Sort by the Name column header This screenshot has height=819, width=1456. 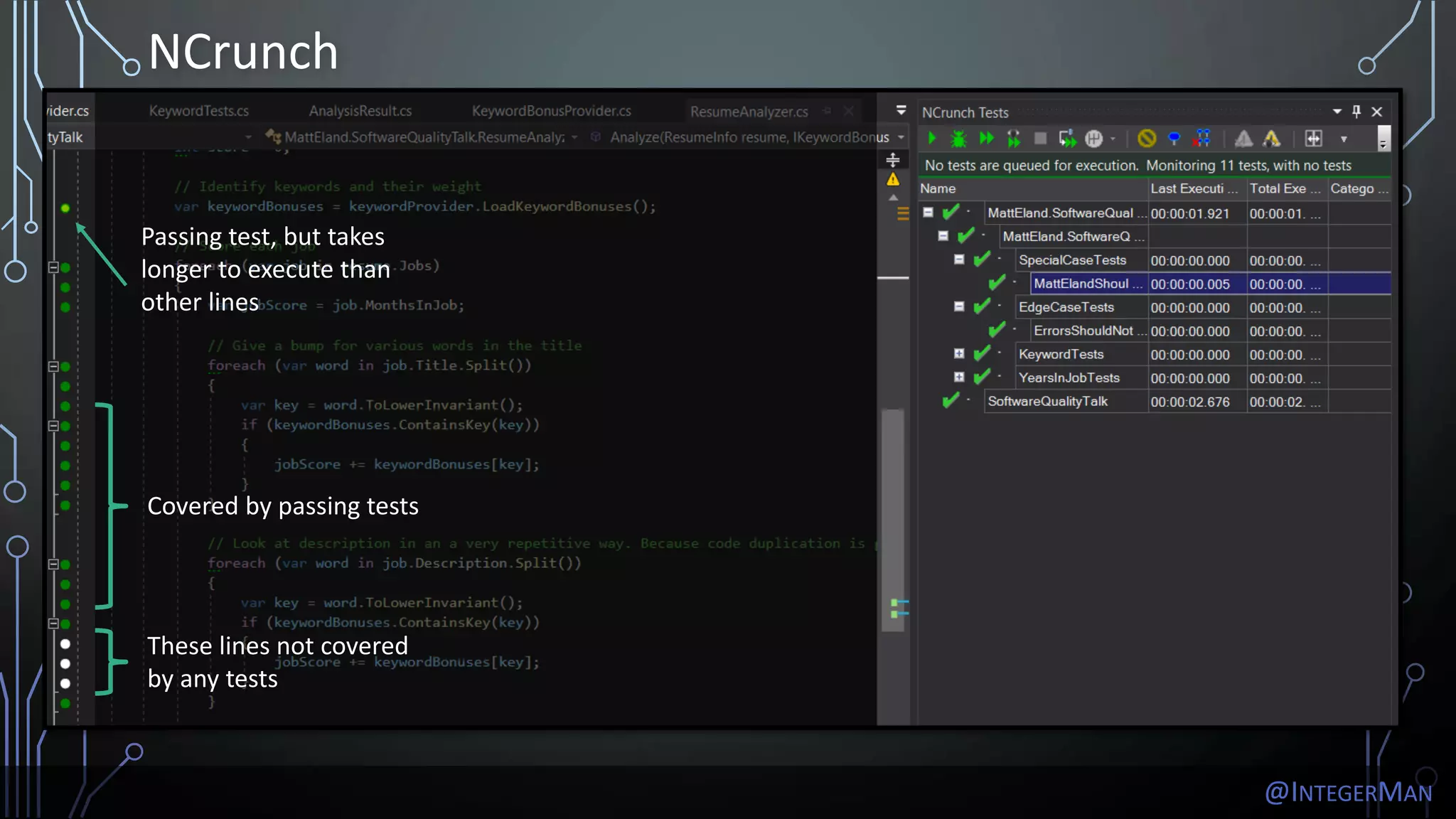pyautogui.click(x=1032, y=188)
